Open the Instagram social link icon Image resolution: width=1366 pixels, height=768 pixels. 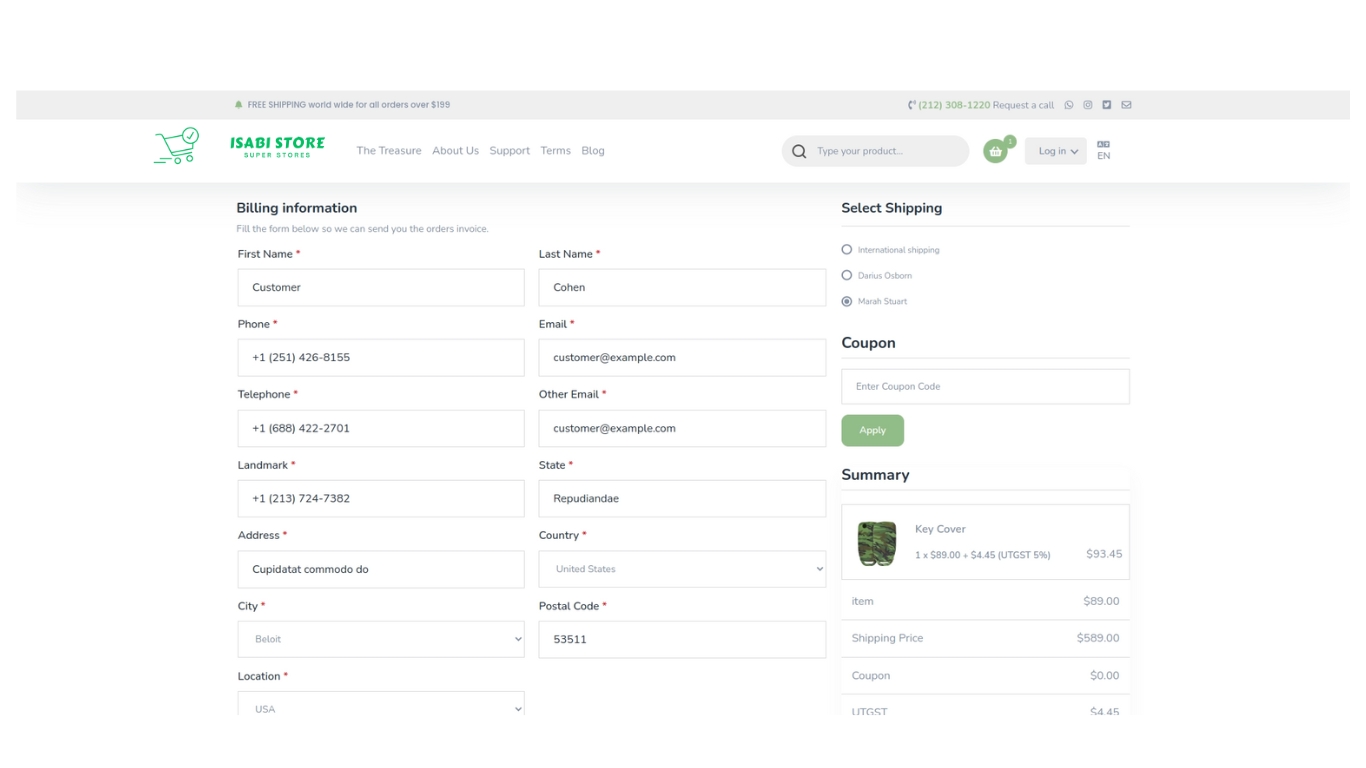click(x=1088, y=105)
